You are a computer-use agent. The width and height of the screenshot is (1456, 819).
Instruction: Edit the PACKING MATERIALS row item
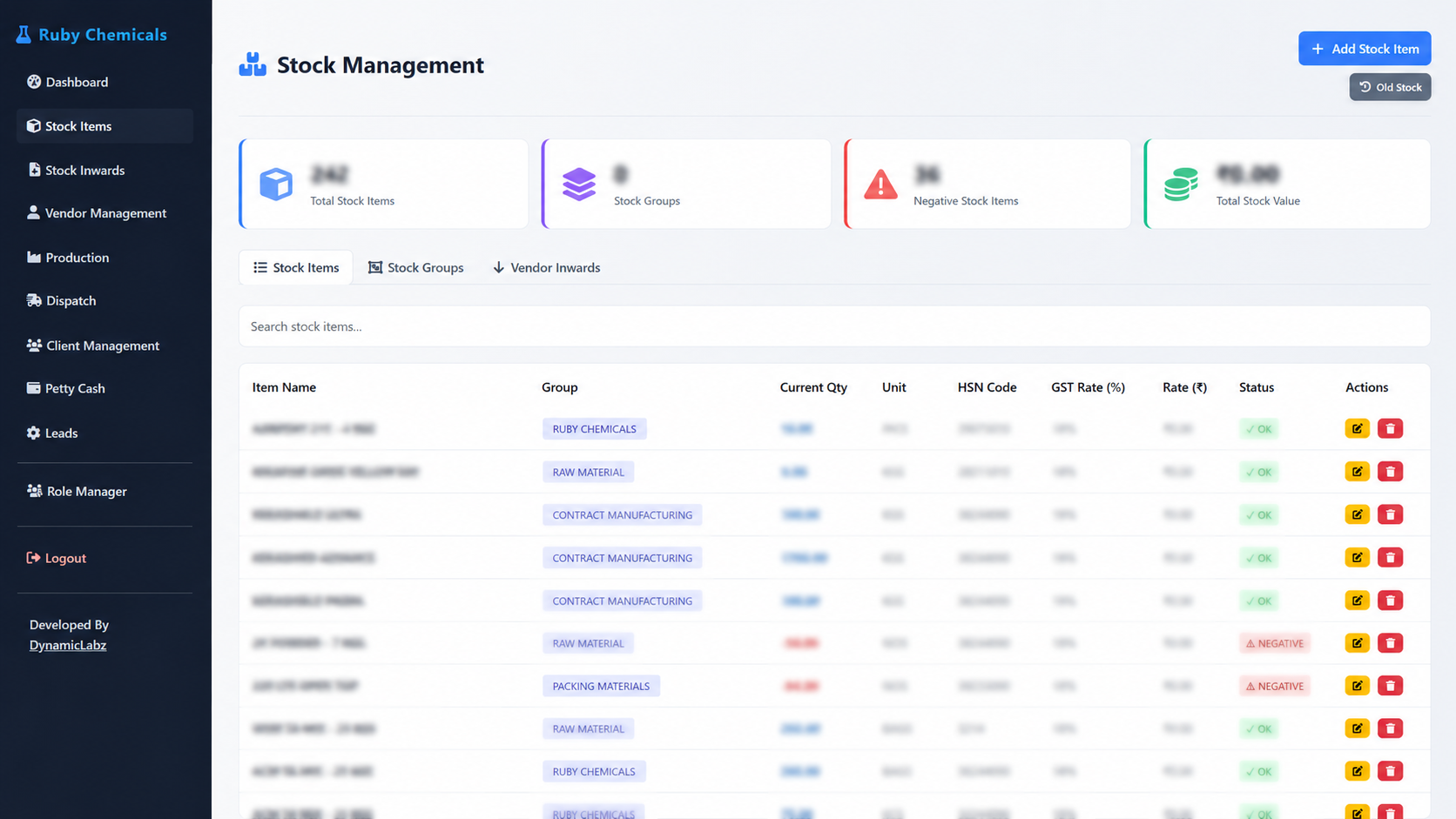pyautogui.click(x=1357, y=686)
